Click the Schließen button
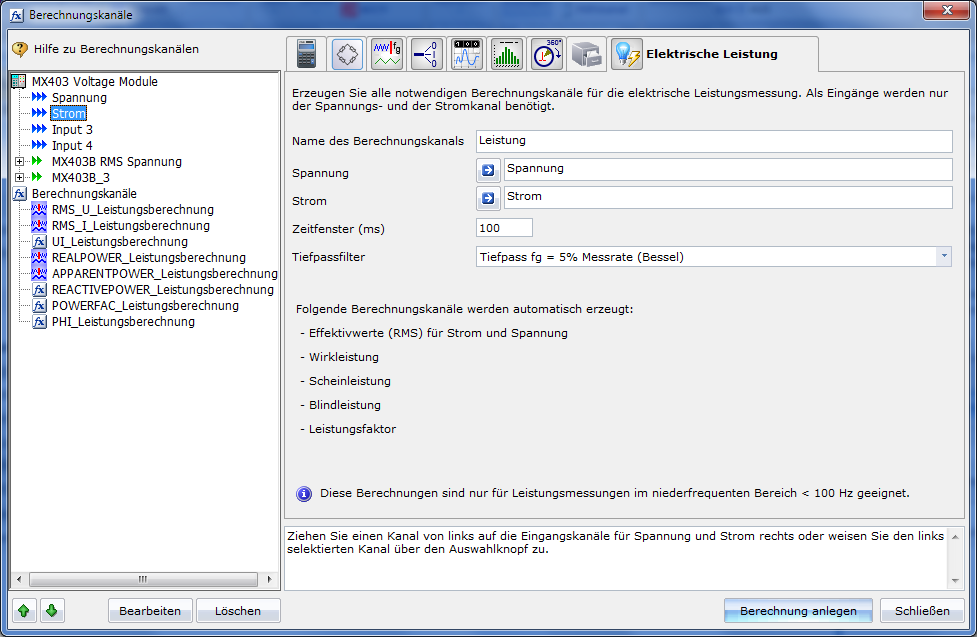Viewport: 977px width, 637px height. [922, 611]
